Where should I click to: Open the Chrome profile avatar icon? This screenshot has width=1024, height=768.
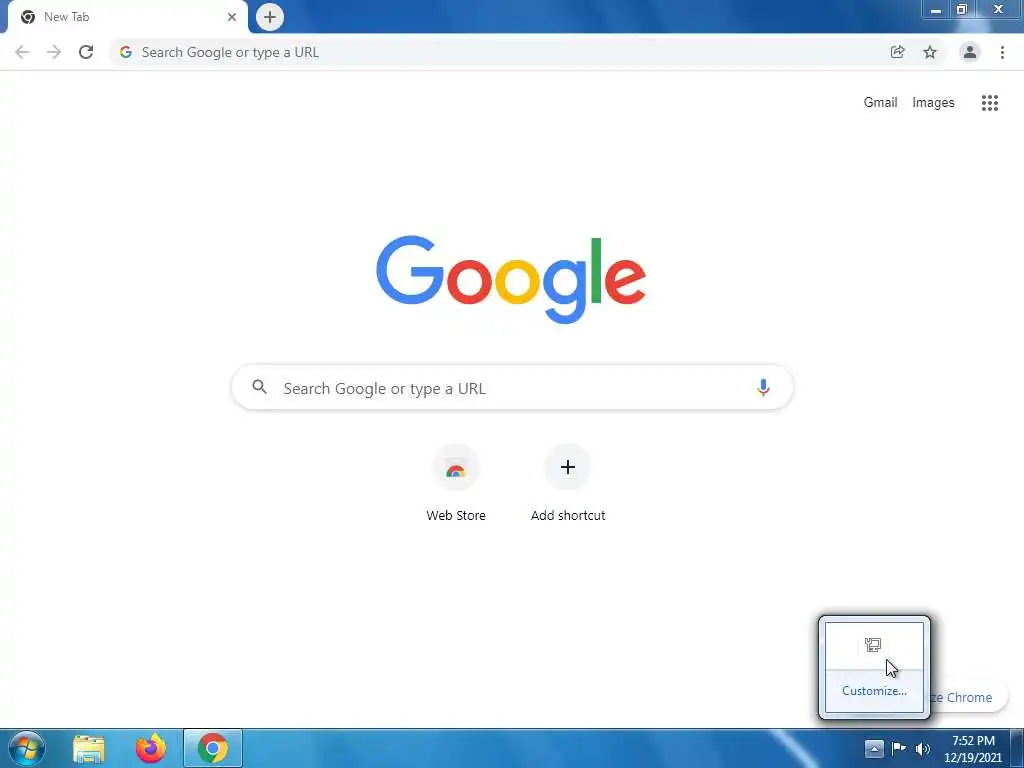pos(970,52)
